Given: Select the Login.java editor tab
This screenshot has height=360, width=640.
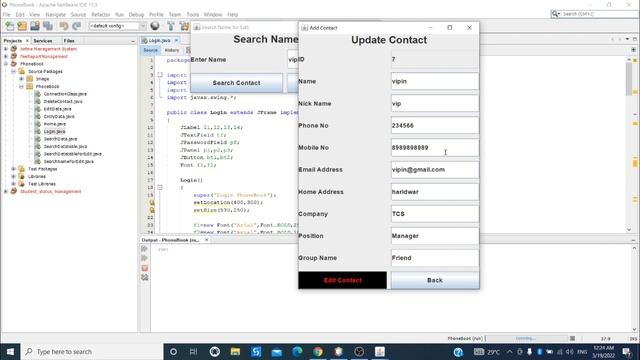Looking at the screenshot, I should click(x=160, y=40).
